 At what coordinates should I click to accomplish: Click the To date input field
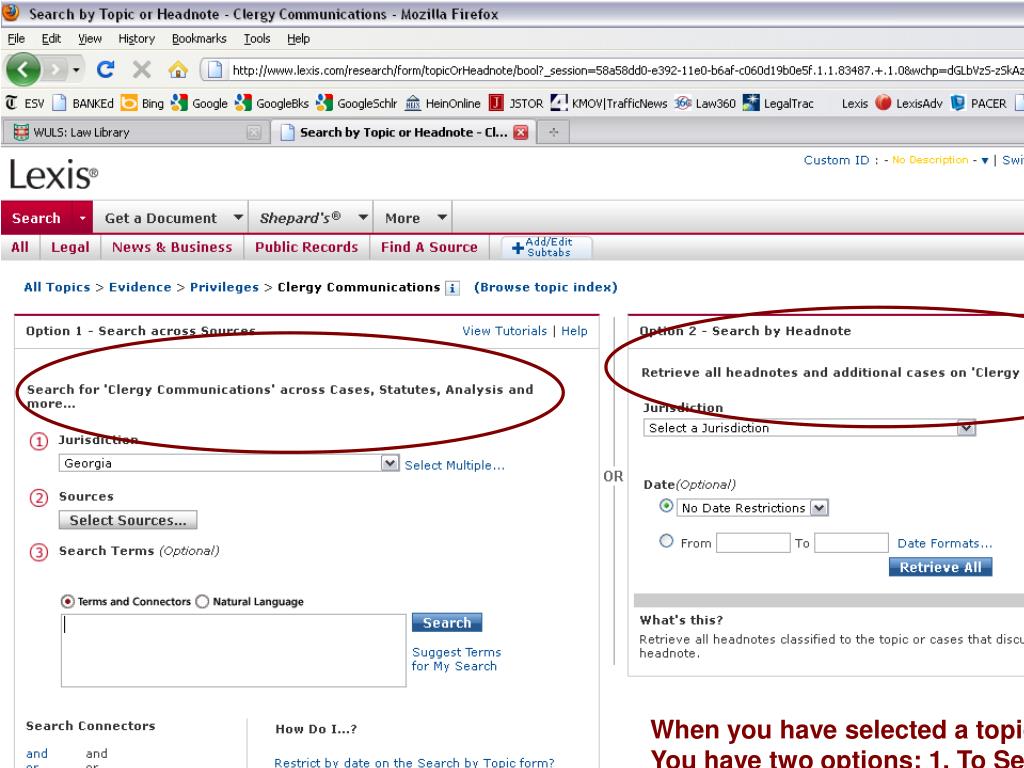tap(851, 543)
